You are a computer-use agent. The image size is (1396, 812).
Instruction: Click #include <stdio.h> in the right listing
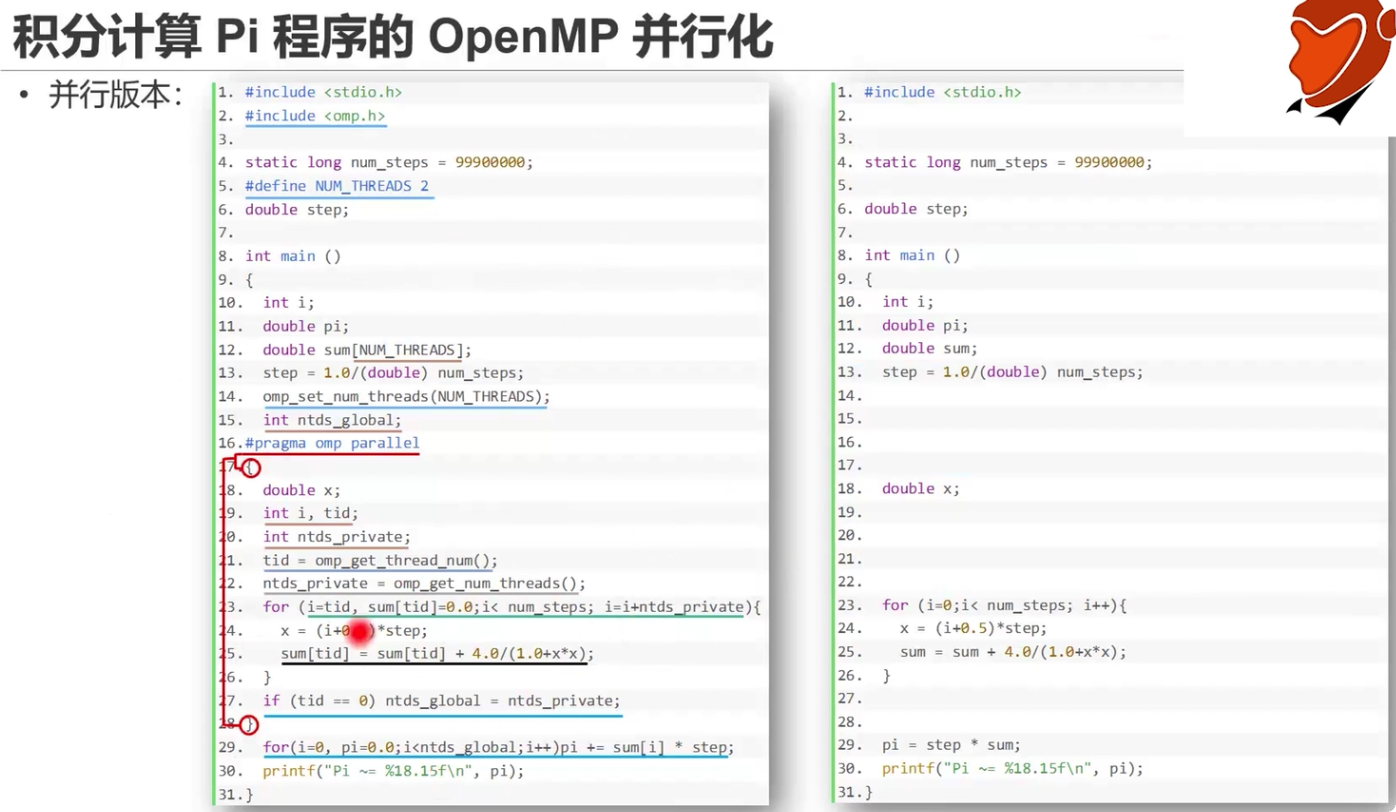942,92
